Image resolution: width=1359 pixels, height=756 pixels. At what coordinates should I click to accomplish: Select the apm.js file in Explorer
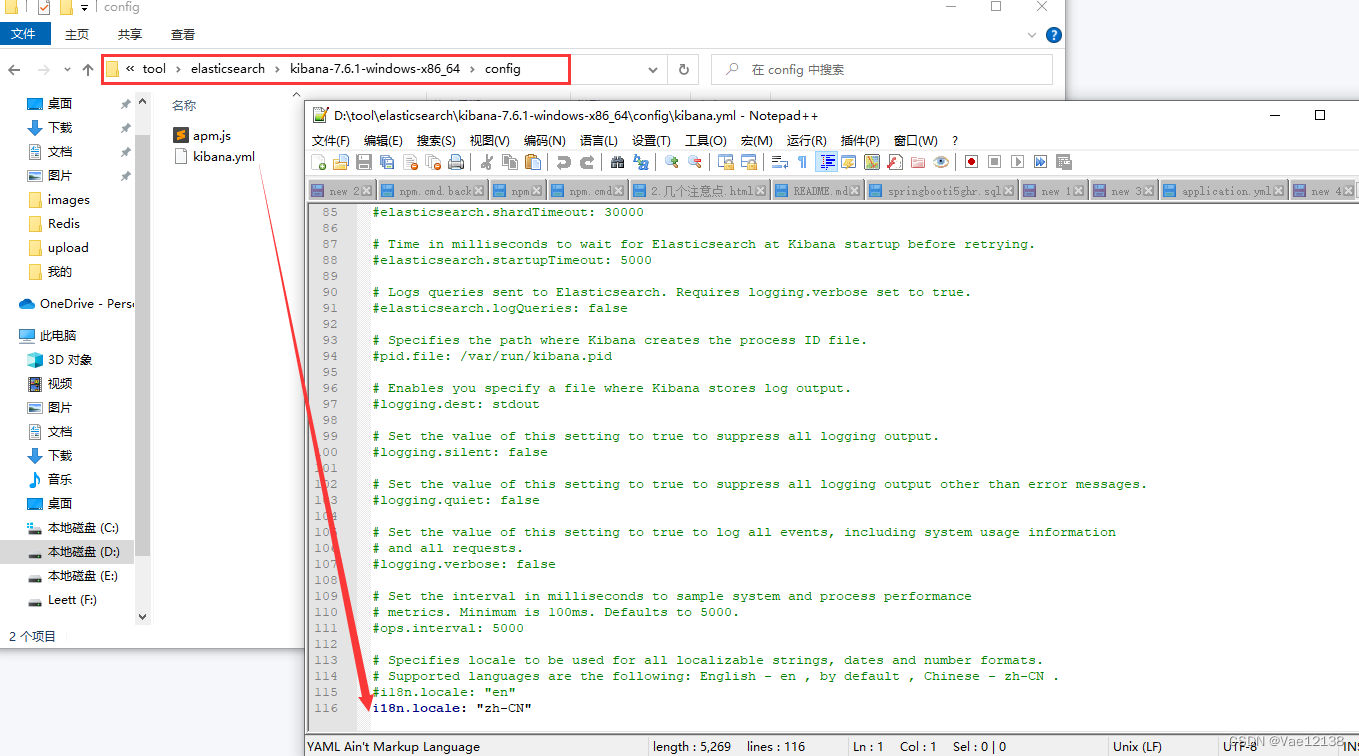click(x=203, y=135)
